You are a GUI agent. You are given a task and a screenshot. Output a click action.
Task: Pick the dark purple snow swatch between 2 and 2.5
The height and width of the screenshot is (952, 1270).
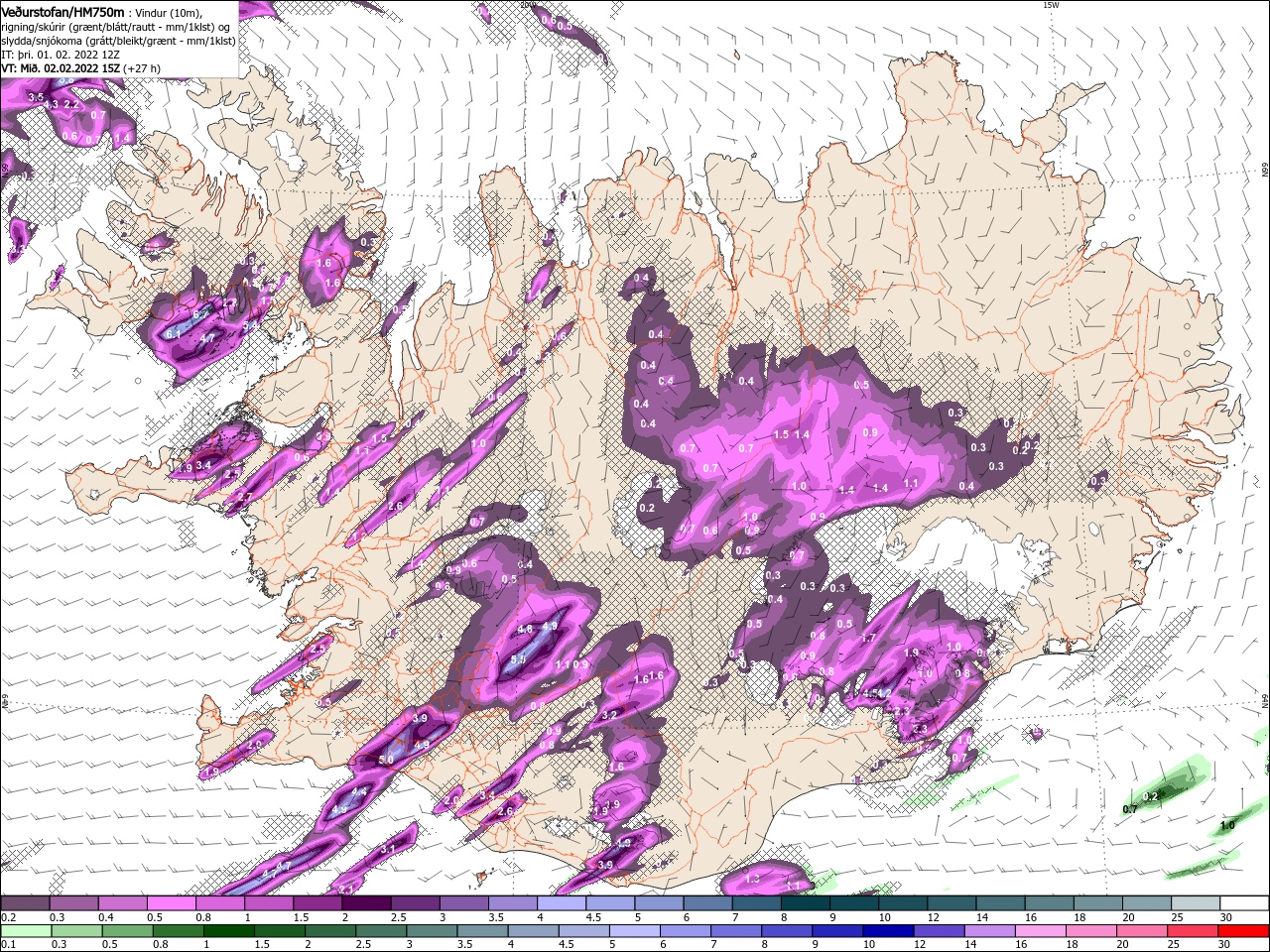pos(366,903)
